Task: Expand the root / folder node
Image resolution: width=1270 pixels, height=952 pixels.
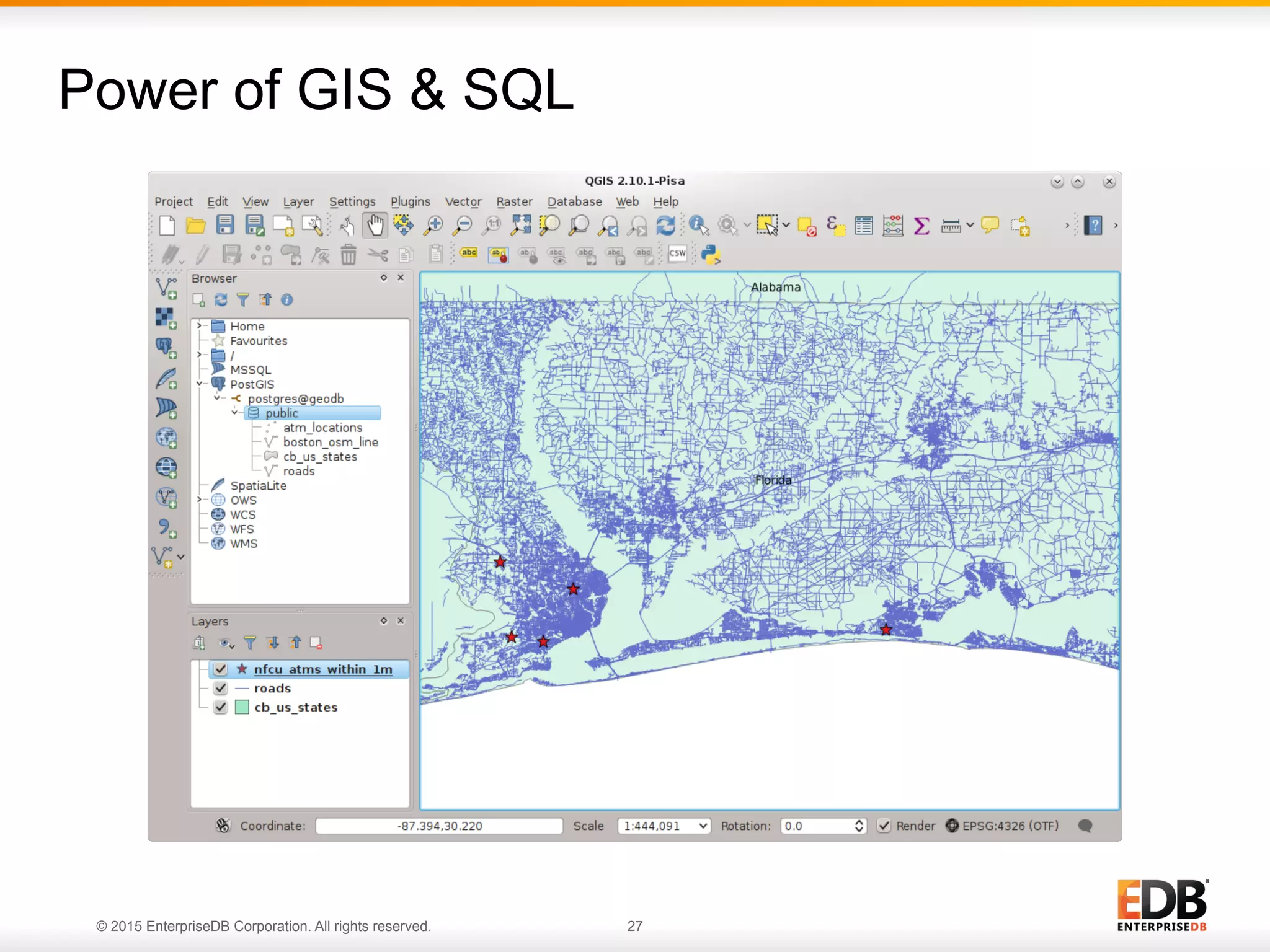Action: (x=199, y=355)
